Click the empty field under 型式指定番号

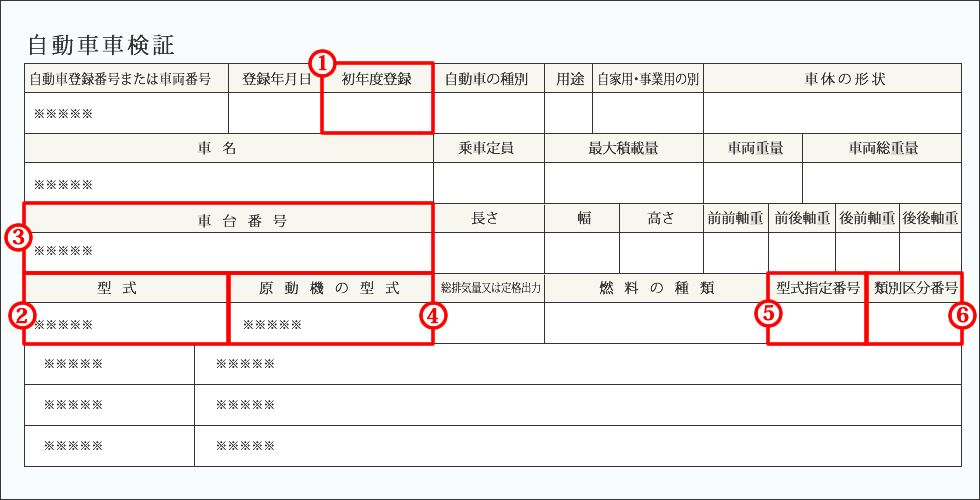tap(817, 323)
